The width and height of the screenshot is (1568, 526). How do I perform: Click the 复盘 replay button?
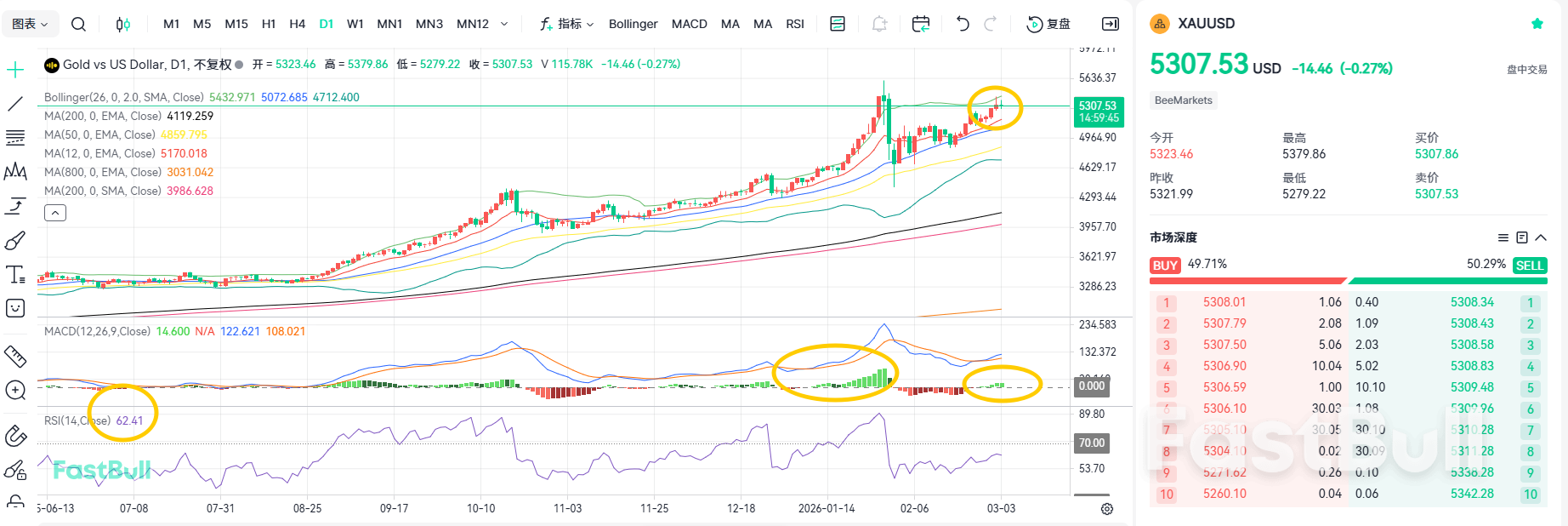(x=1049, y=24)
